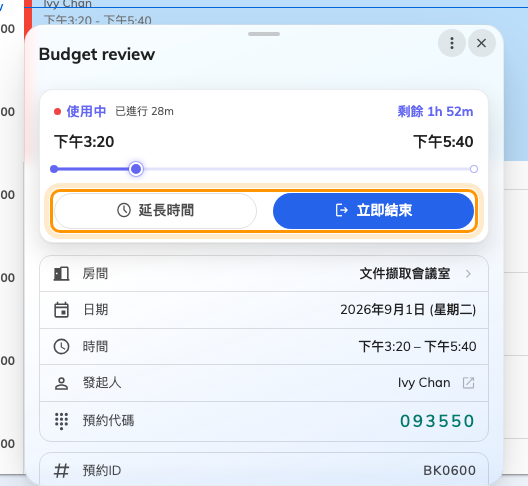Click the 剩餘 1h 52m remaining text
Screen dimensions: 528x486
point(435,111)
